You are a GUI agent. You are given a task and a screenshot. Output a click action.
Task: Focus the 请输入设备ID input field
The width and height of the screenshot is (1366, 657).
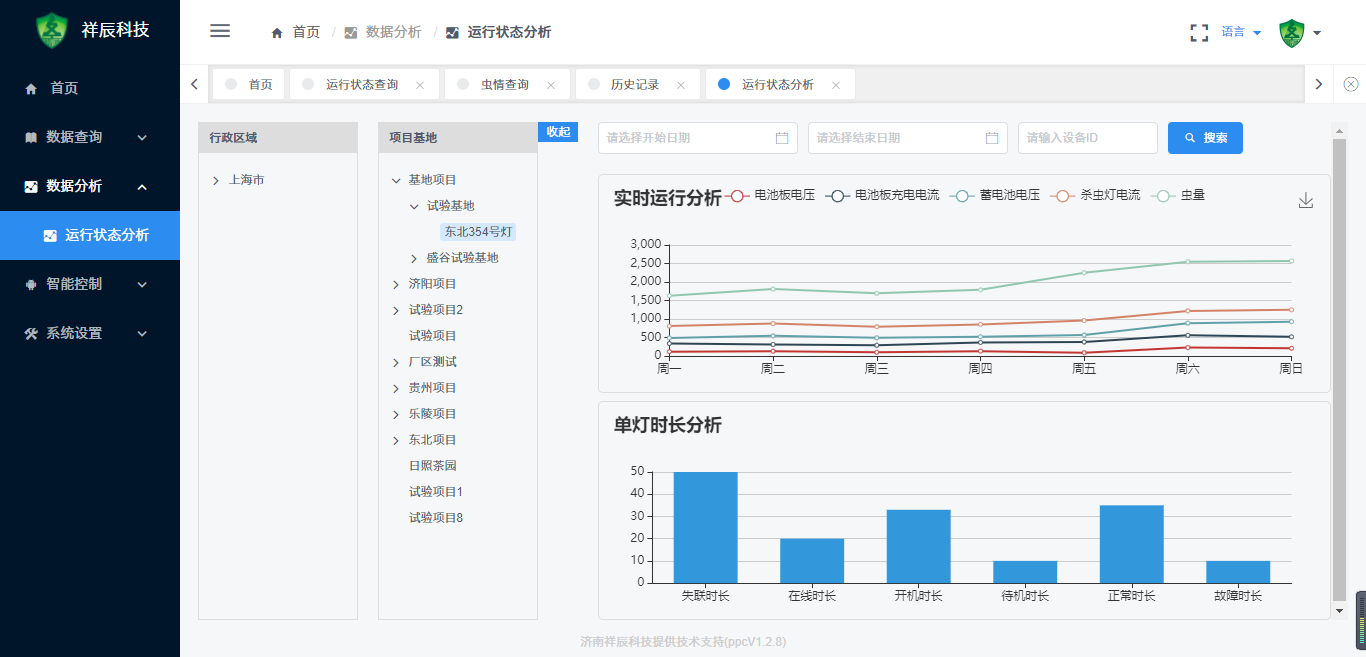(x=1087, y=138)
